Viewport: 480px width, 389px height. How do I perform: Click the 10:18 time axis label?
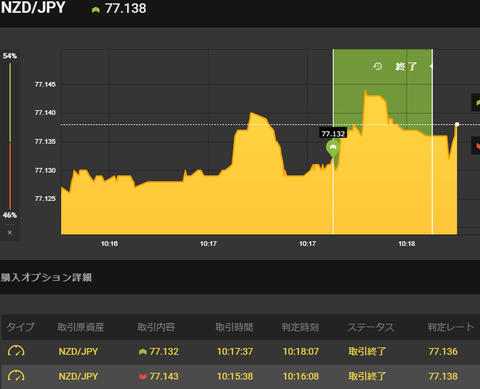click(407, 244)
